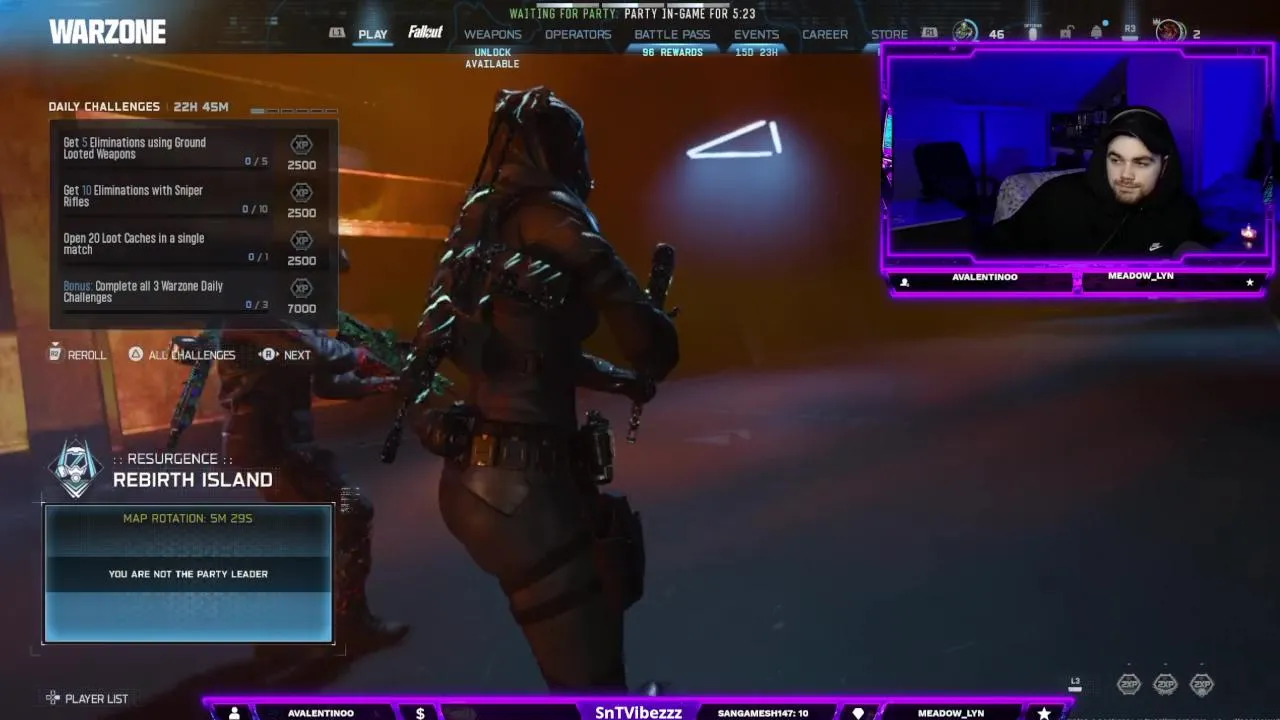Click the follower person icon in bottom overlay
This screenshot has width=1280, height=720.
coord(234,713)
